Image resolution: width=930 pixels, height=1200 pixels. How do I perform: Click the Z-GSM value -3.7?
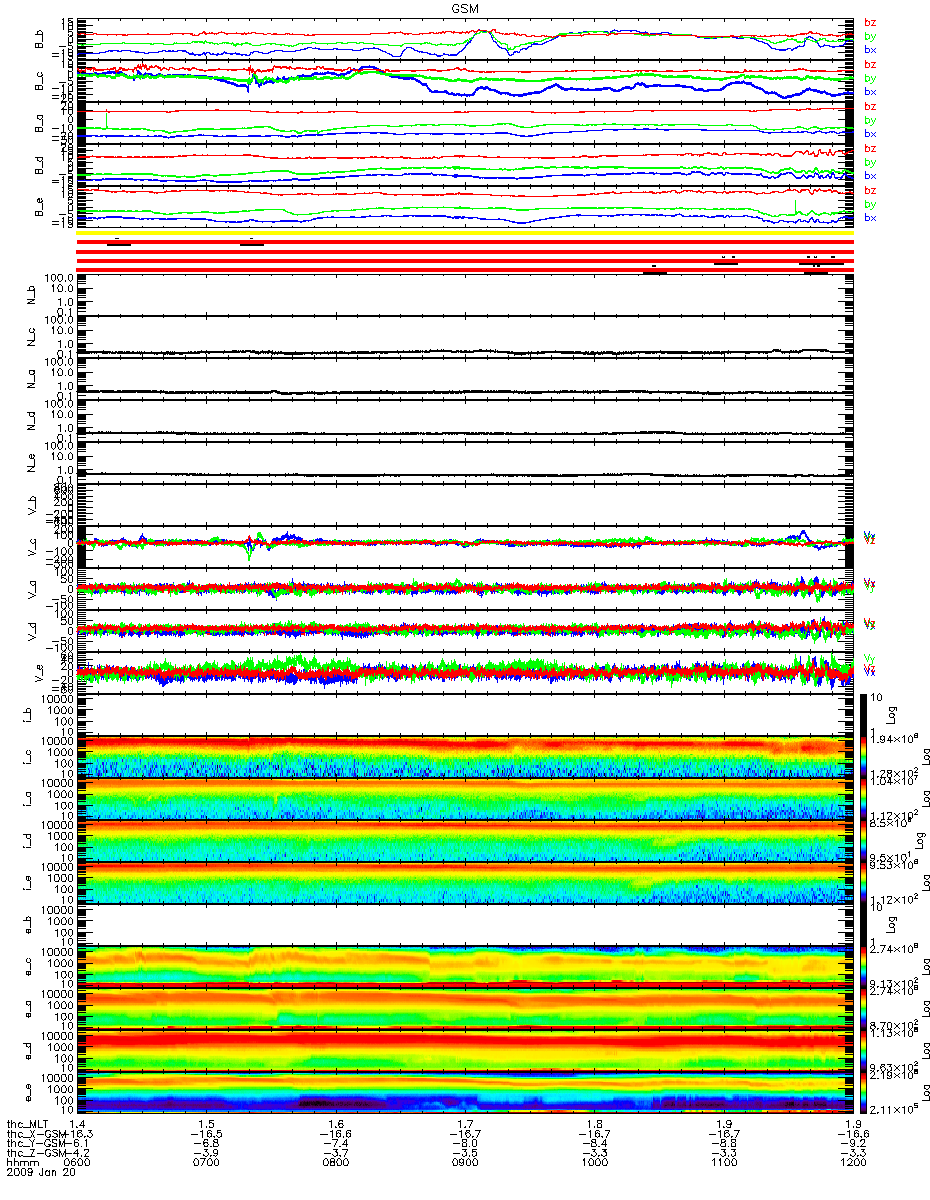(x=335, y=1153)
